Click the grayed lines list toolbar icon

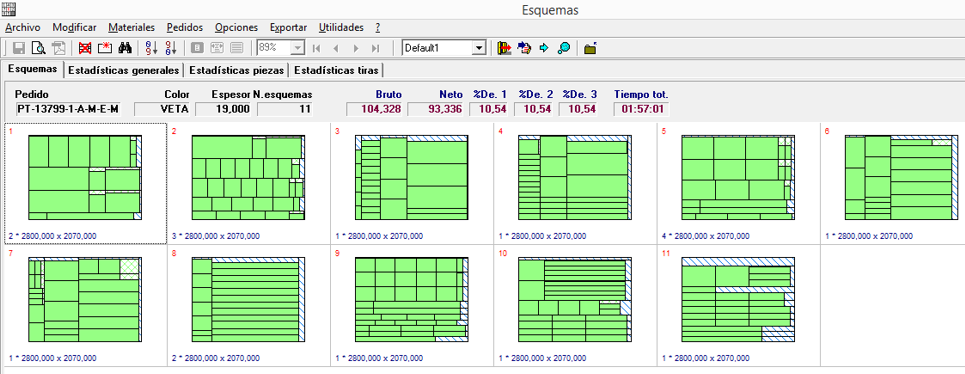[x=237, y=48]
